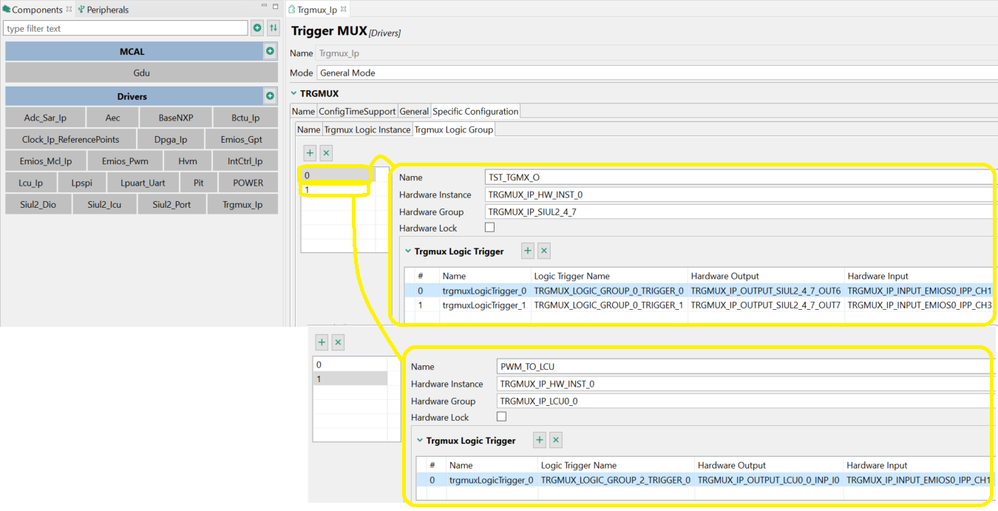Screen dimensions: 998x511
Task: Maximize the Components panel
Action: tap(276, 6)
